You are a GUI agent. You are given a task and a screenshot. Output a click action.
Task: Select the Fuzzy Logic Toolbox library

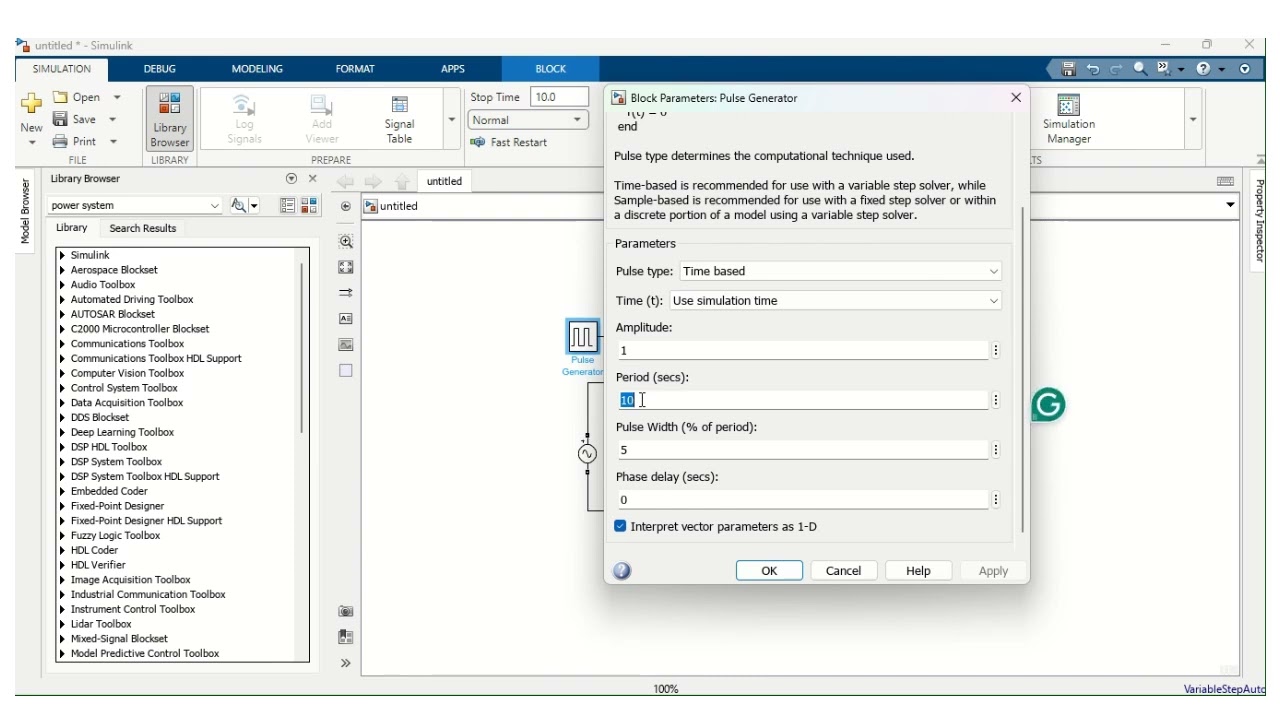115,535
